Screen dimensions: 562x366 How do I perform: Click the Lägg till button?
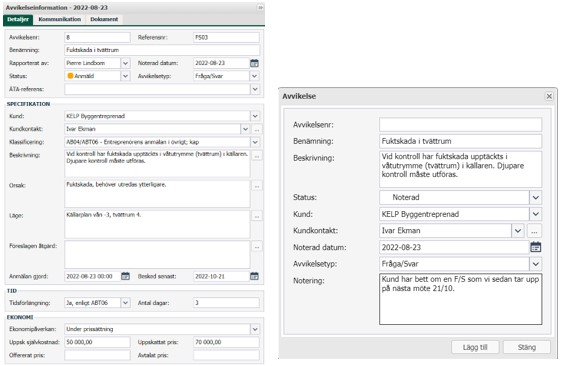click(x=475, y=347)
